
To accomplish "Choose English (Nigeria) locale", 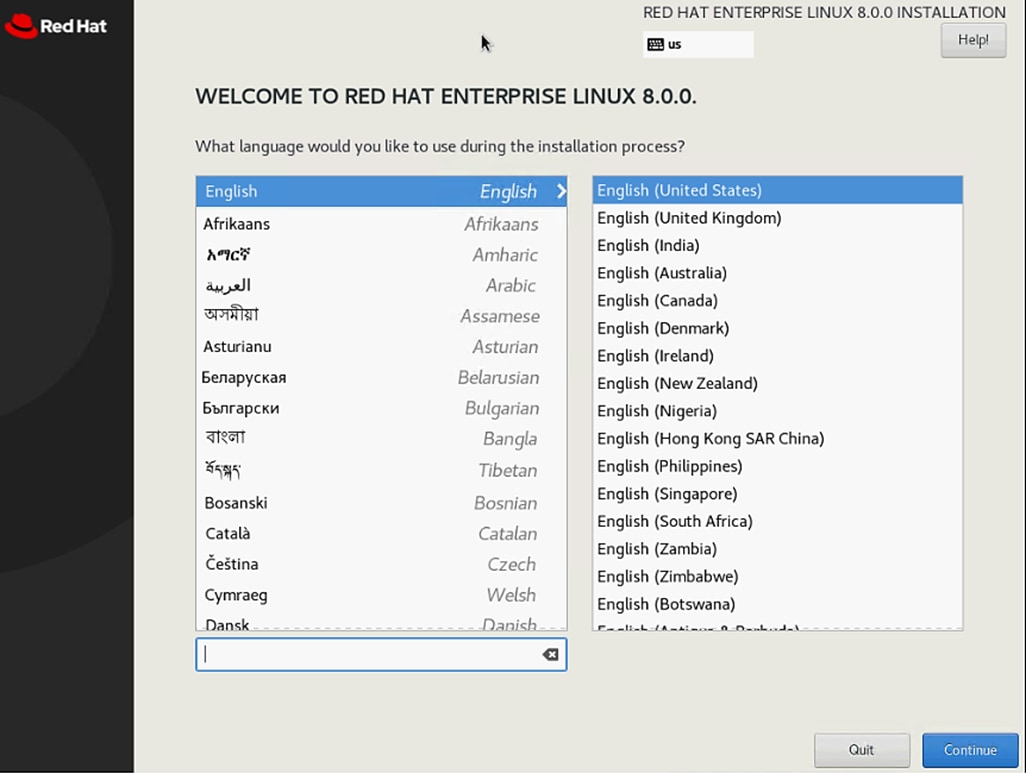I will pyautogui.click(x=777, y=411).
